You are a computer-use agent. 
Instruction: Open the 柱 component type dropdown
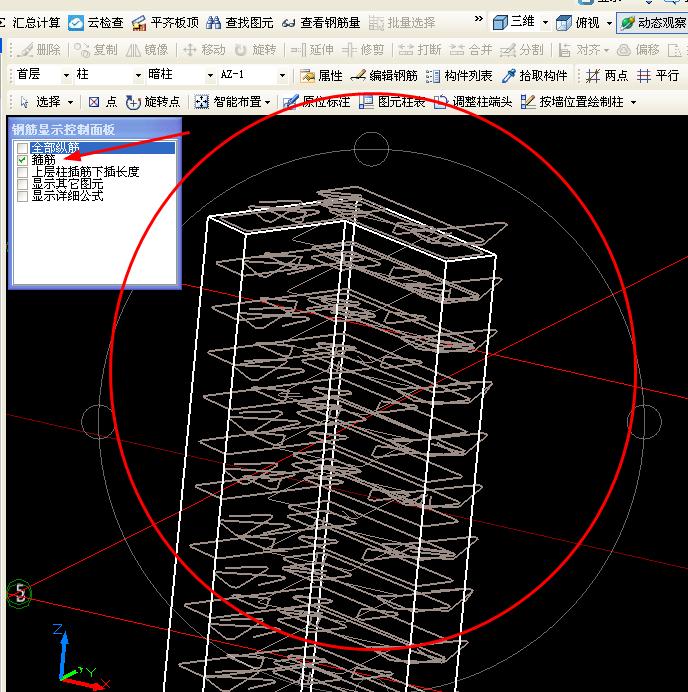coord(138,75)
